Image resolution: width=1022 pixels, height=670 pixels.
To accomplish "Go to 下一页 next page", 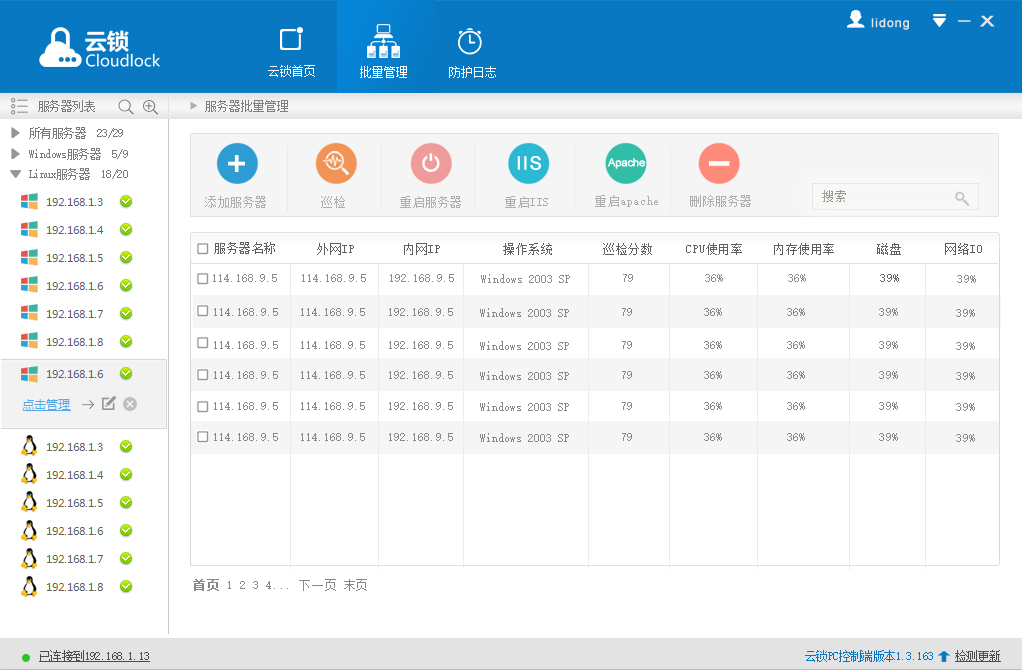I will [x=317, y=585].
